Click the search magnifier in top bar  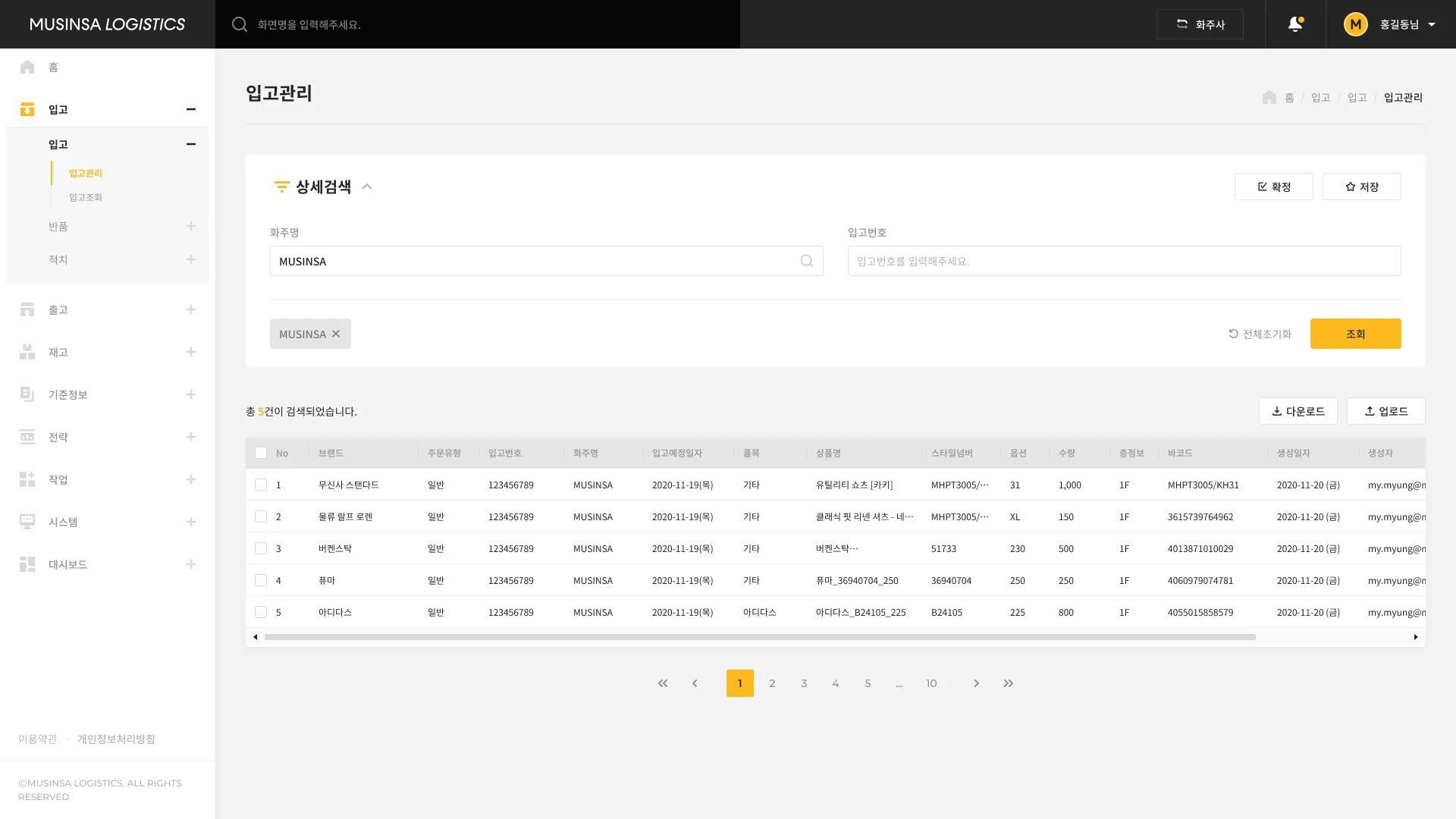click(240, 24)
